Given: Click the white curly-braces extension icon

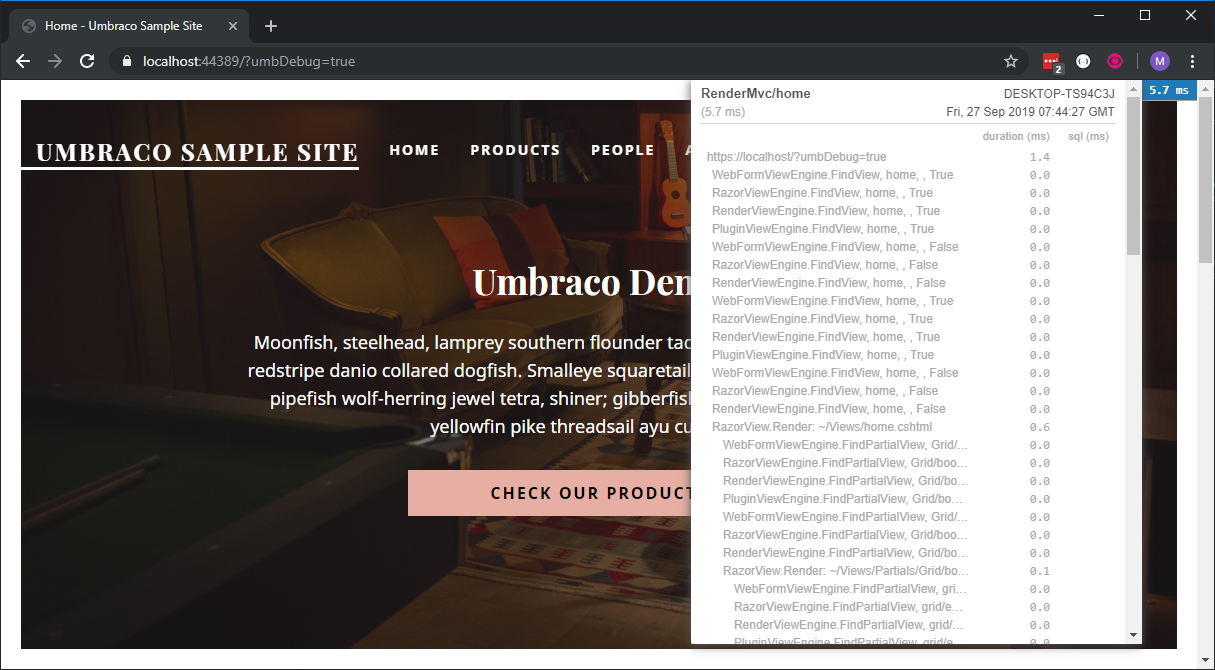Looking at the screenshot, I should pyautogui.click(x=1083, y=61).
